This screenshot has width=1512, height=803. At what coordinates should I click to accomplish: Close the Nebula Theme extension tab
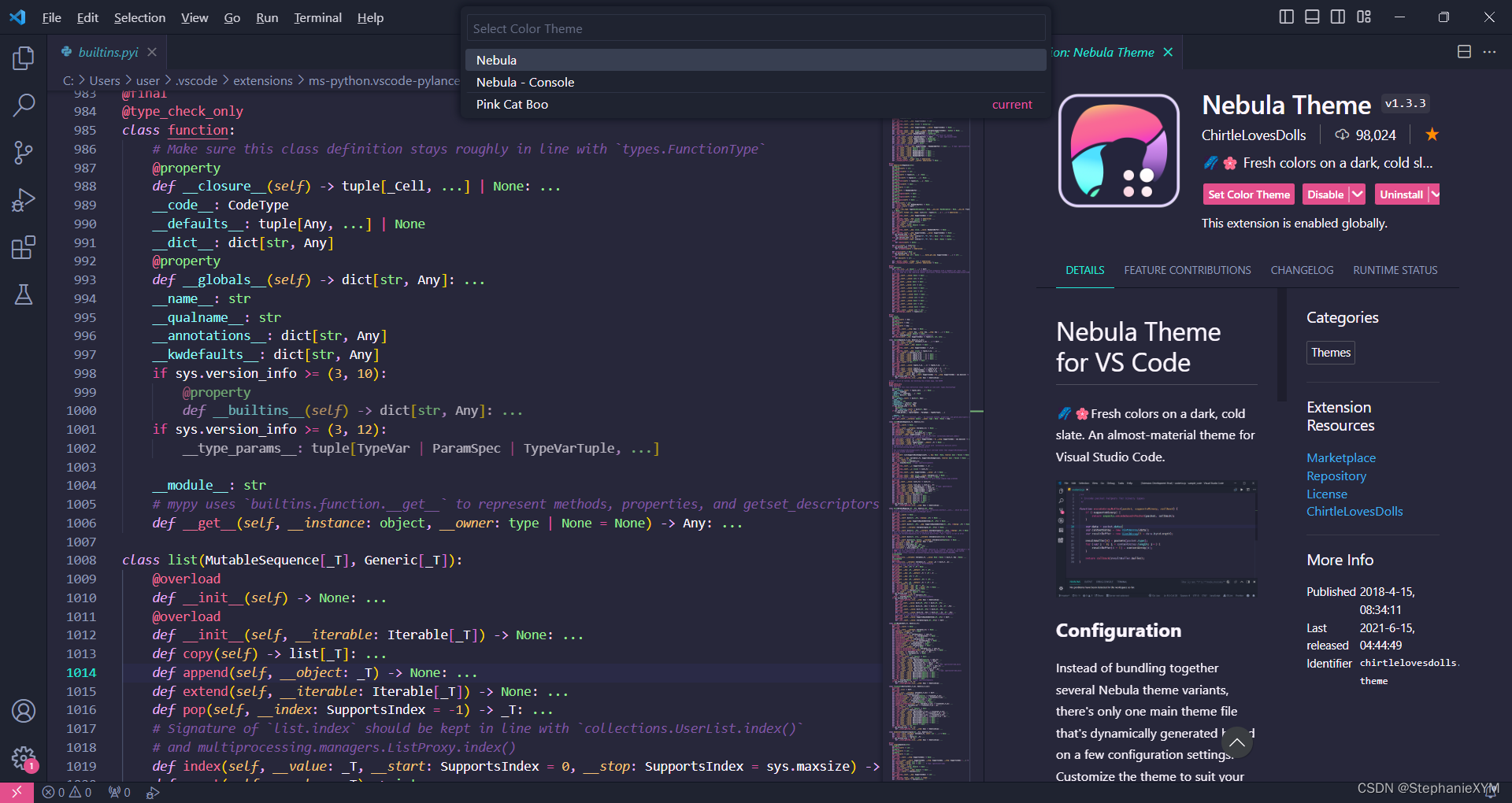click(x=1168, y=52)
